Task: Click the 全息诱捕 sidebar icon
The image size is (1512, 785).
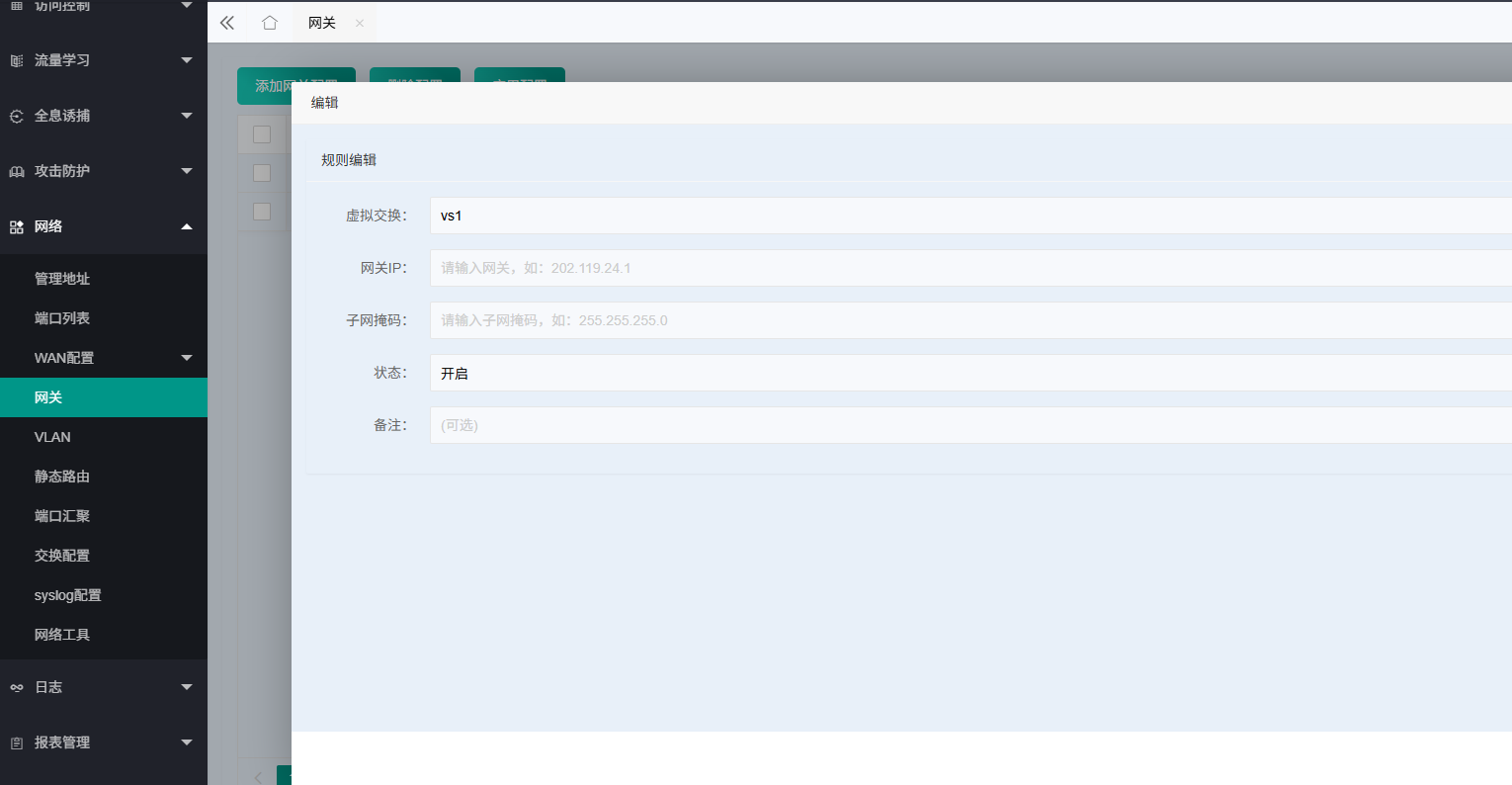Action: coord(17,116)
